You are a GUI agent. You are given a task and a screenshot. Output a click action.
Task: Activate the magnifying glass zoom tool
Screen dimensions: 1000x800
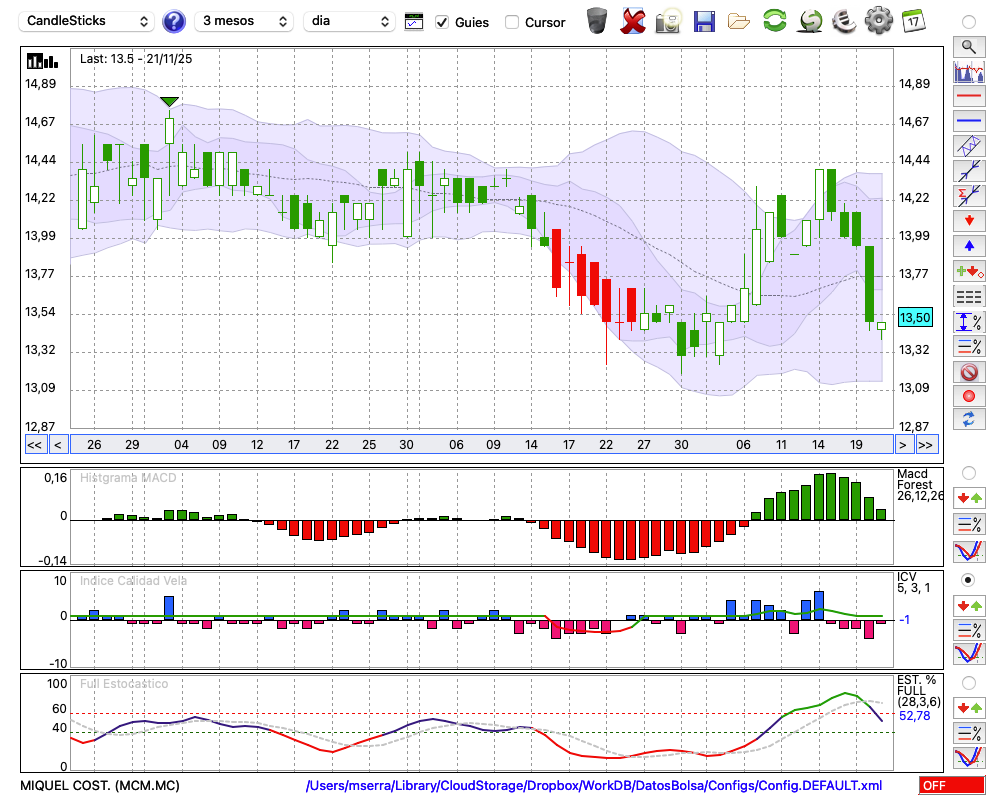pos(969,47)
